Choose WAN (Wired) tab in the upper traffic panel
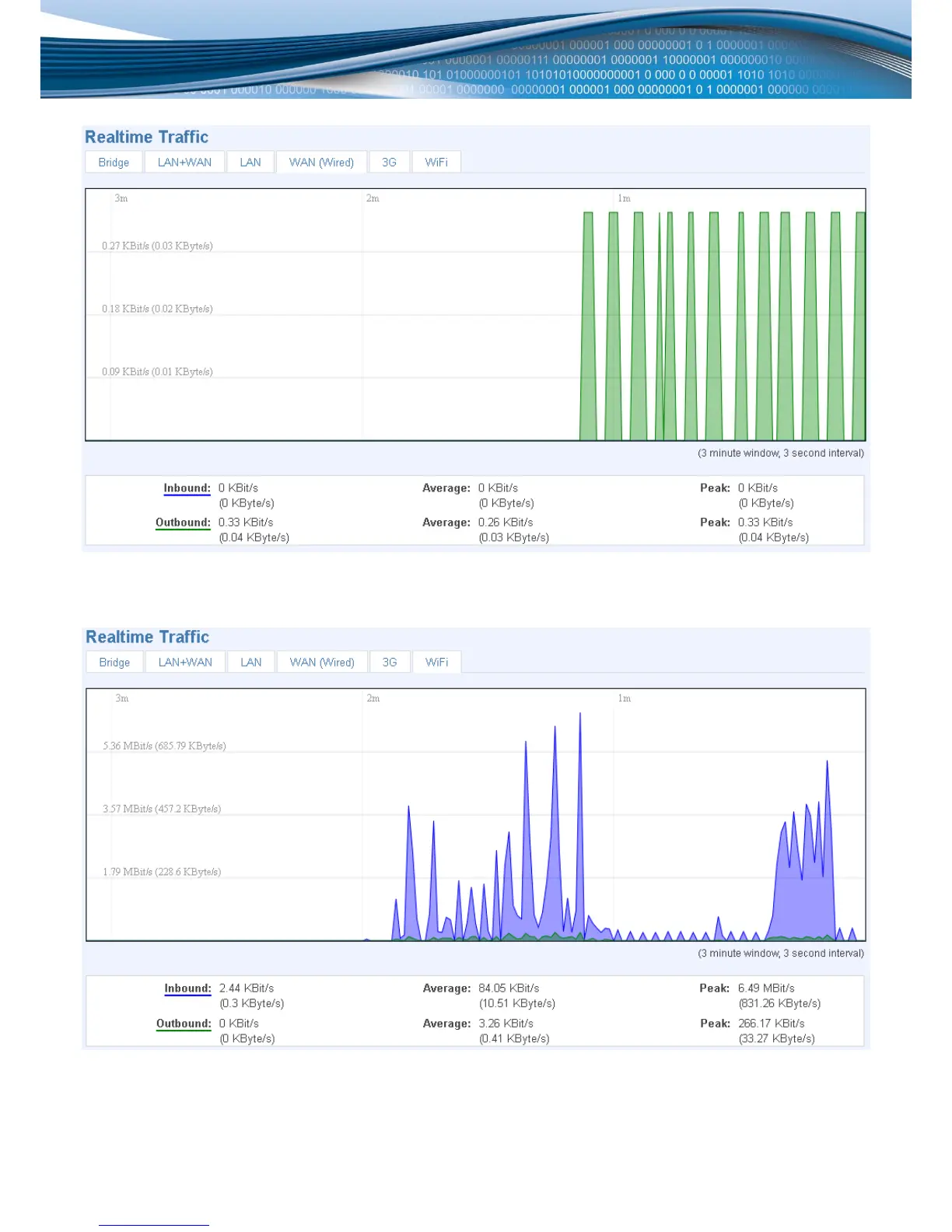This screenshot has width=952, height=1232. tap(321, 163)
